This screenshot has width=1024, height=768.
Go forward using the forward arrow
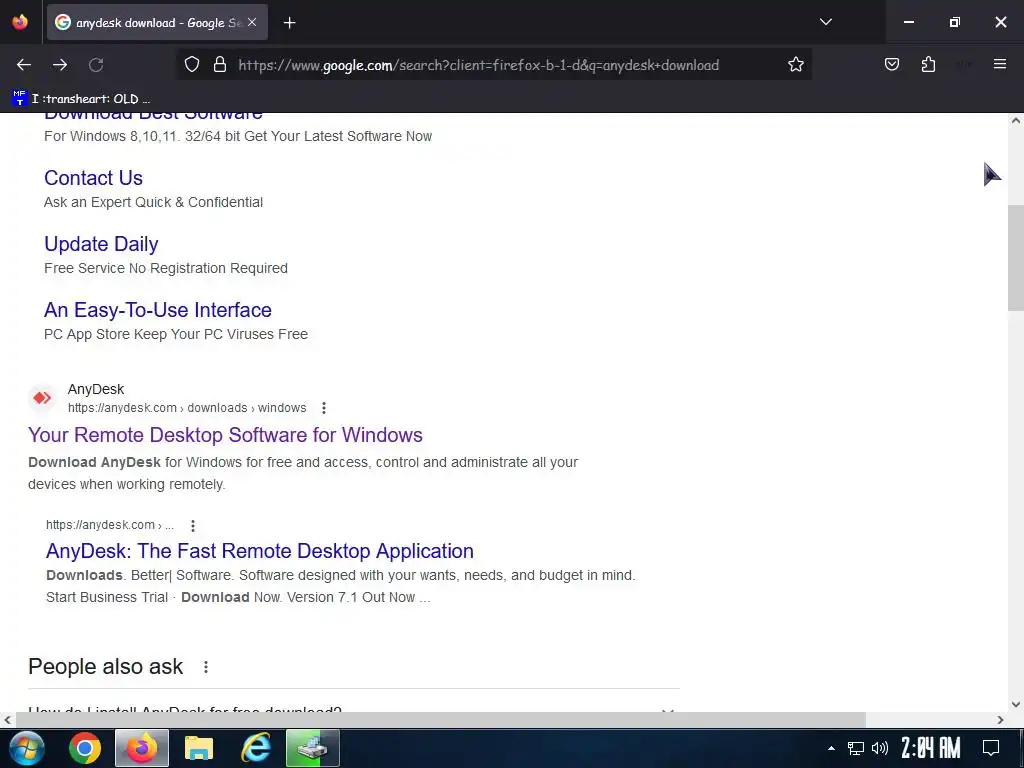[60, 65]
